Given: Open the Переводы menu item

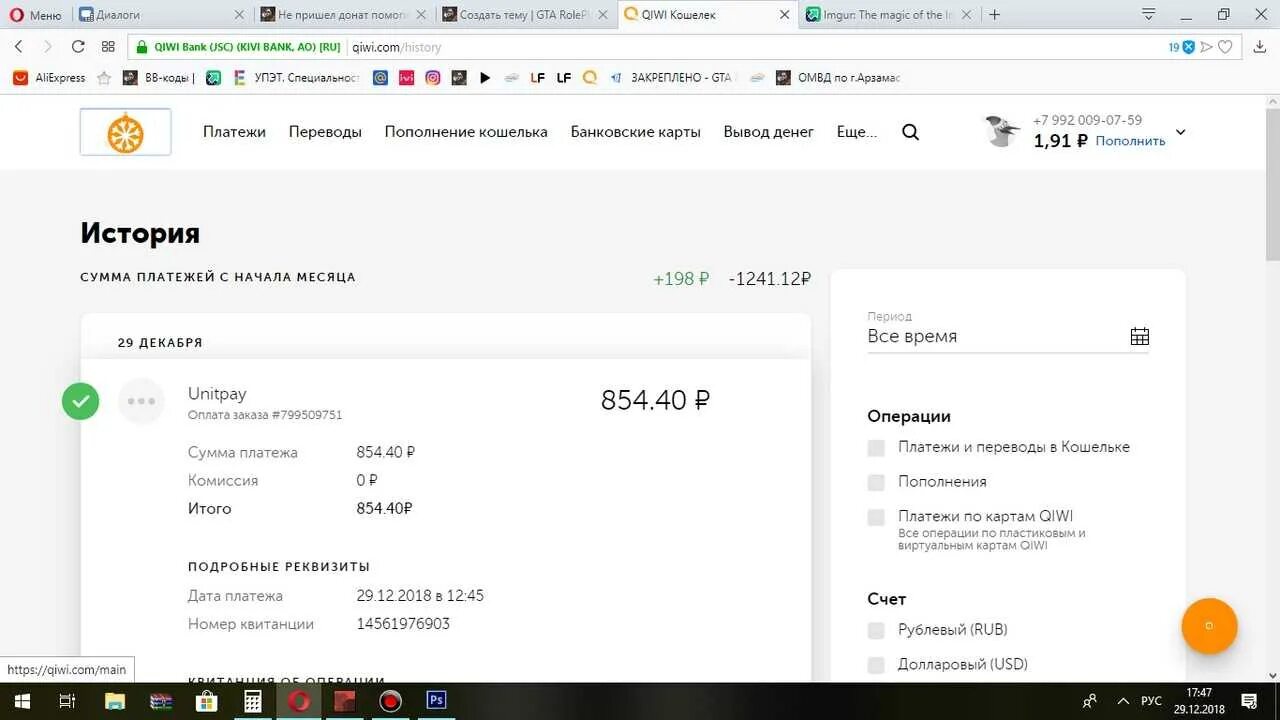Looking at the screenshot, I should 325,132.
